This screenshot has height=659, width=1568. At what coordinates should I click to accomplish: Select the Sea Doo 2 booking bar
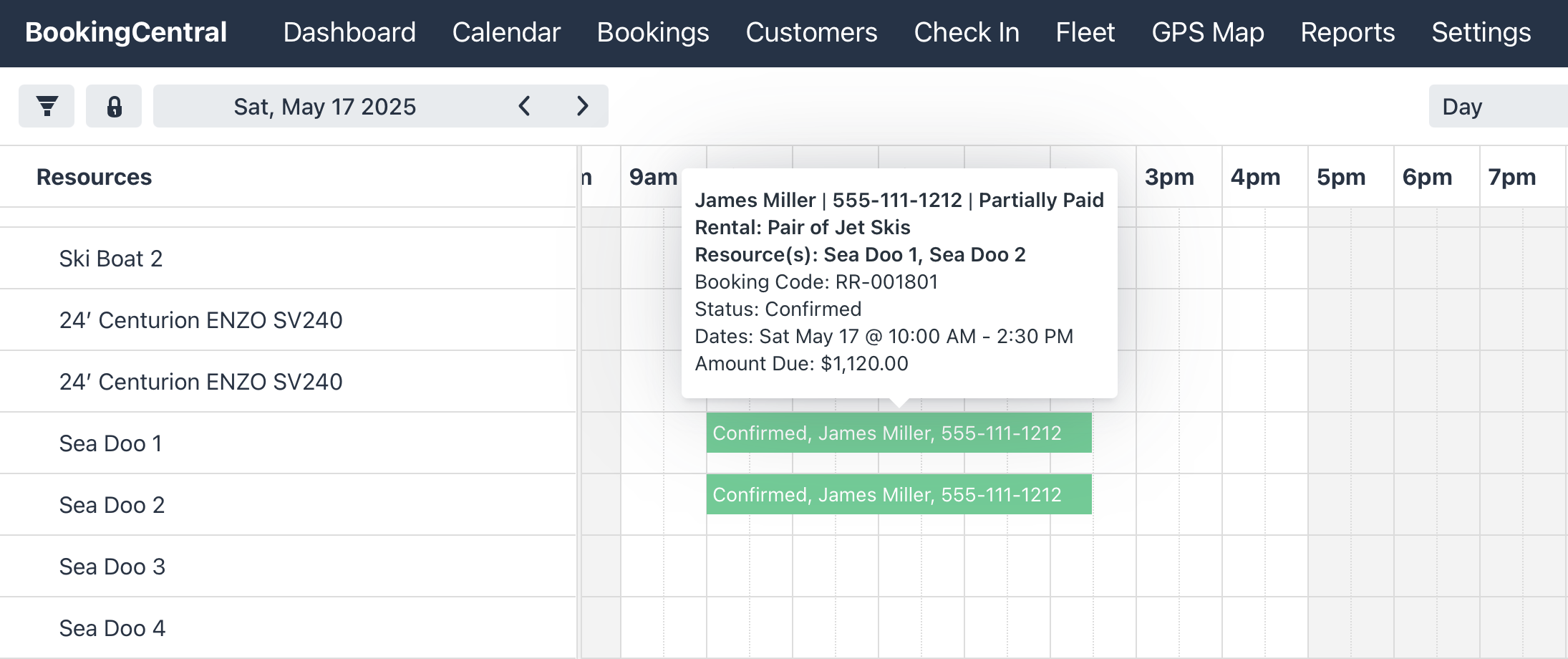(899, 494)
